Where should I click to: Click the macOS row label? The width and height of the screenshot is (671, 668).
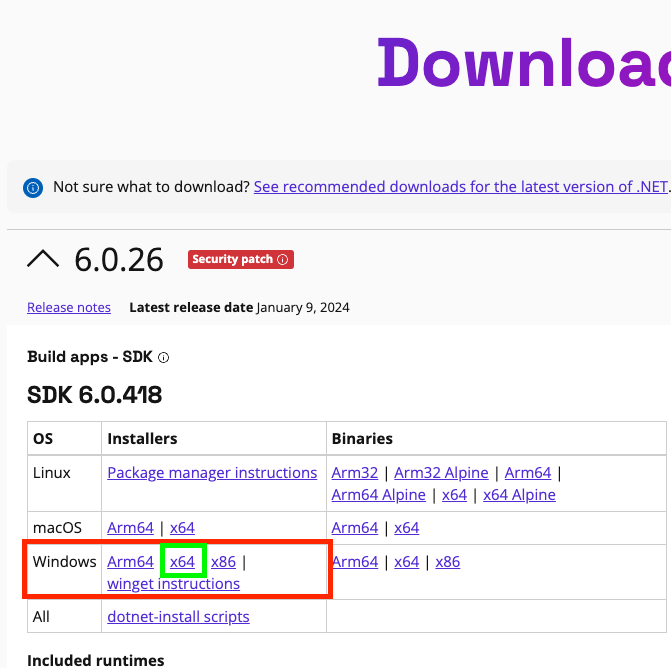pyautogui.click(x=57, y=528)
